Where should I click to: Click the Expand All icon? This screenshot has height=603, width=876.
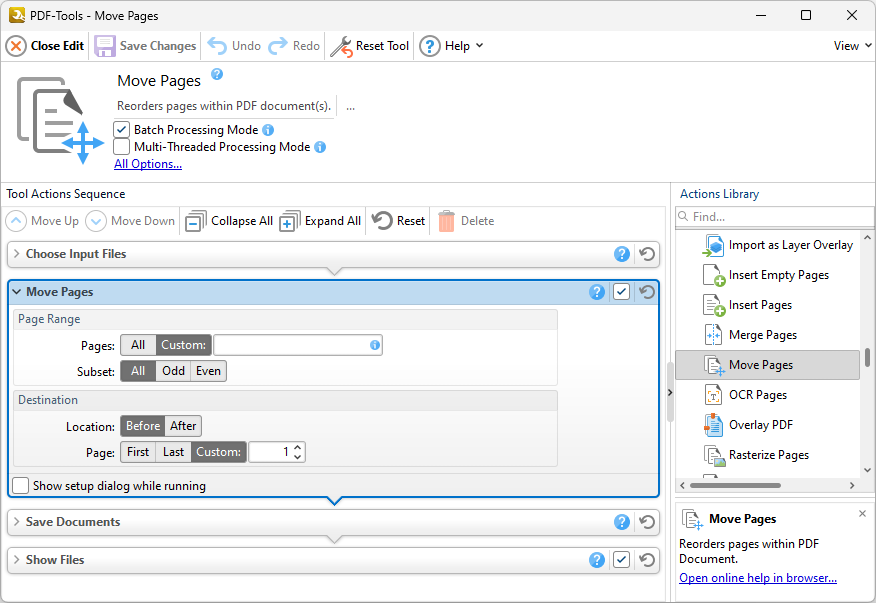289,221
